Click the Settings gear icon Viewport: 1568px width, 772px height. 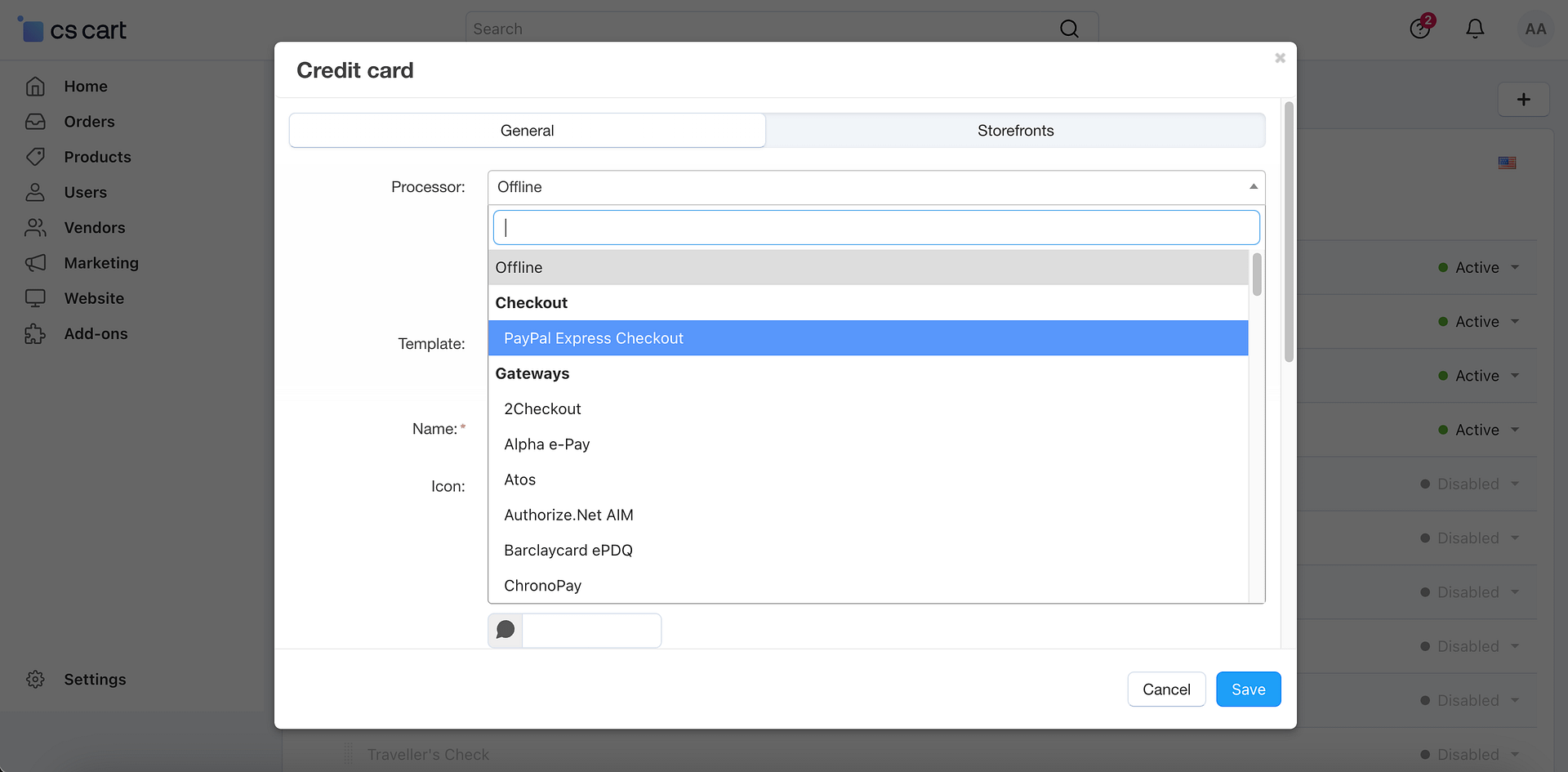click(35, 680)
